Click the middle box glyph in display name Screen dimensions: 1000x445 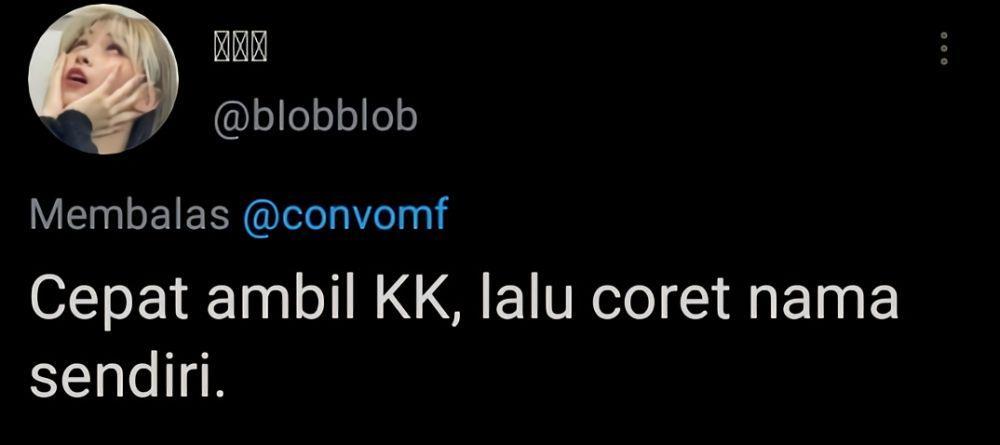tap(239, 47)
